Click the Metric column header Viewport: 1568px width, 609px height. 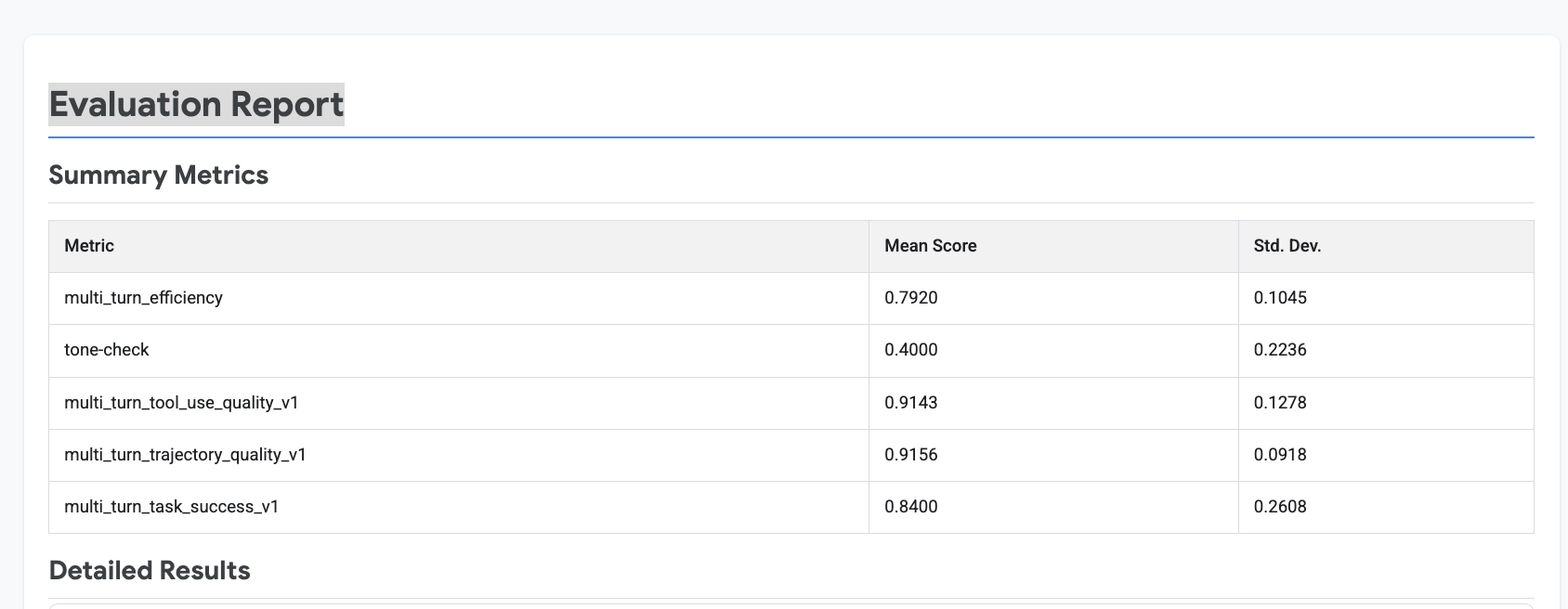[x=89, y=246]
